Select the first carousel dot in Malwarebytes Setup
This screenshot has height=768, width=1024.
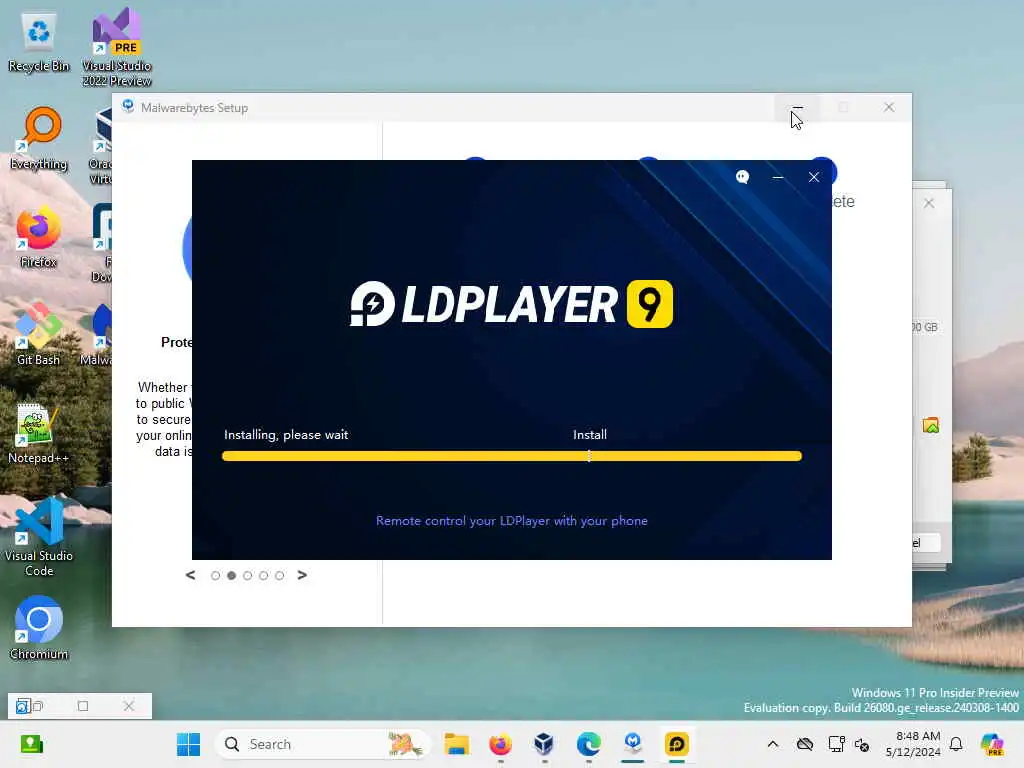click(x=216, y=575)
